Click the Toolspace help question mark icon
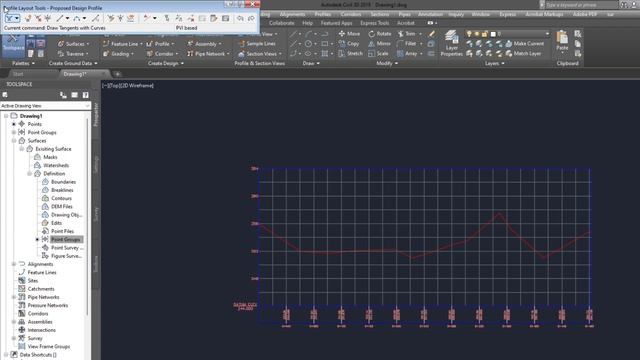This screenshot has width=640, height=360. pyautogui.click(x=86, y=95)
